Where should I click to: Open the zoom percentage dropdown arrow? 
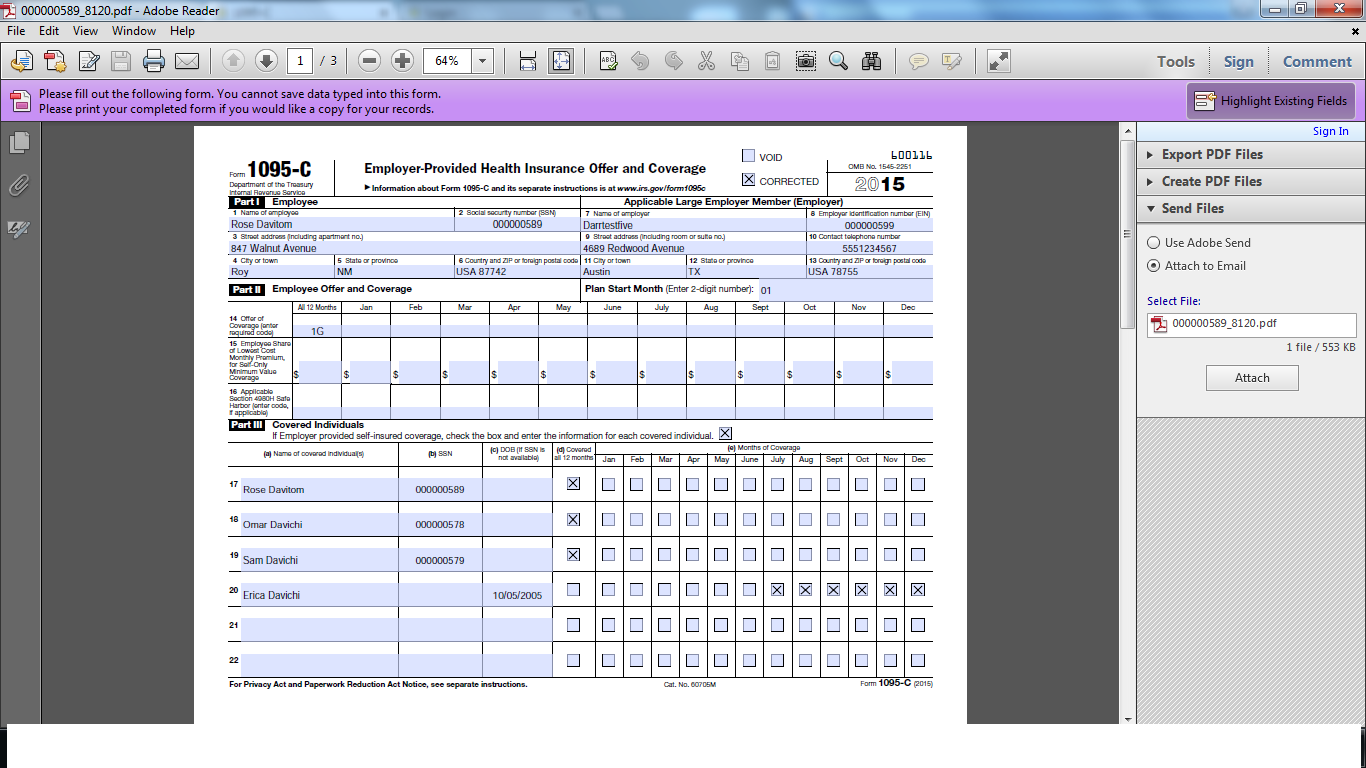coord(483,61)
